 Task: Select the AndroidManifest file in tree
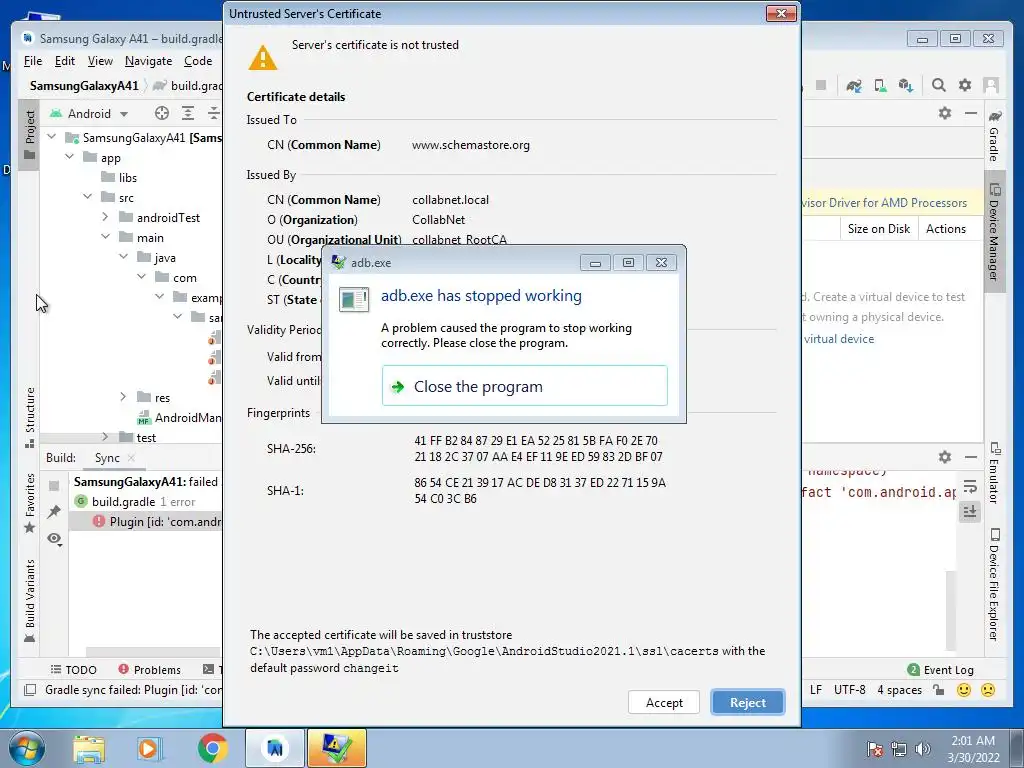coord(179,418)
